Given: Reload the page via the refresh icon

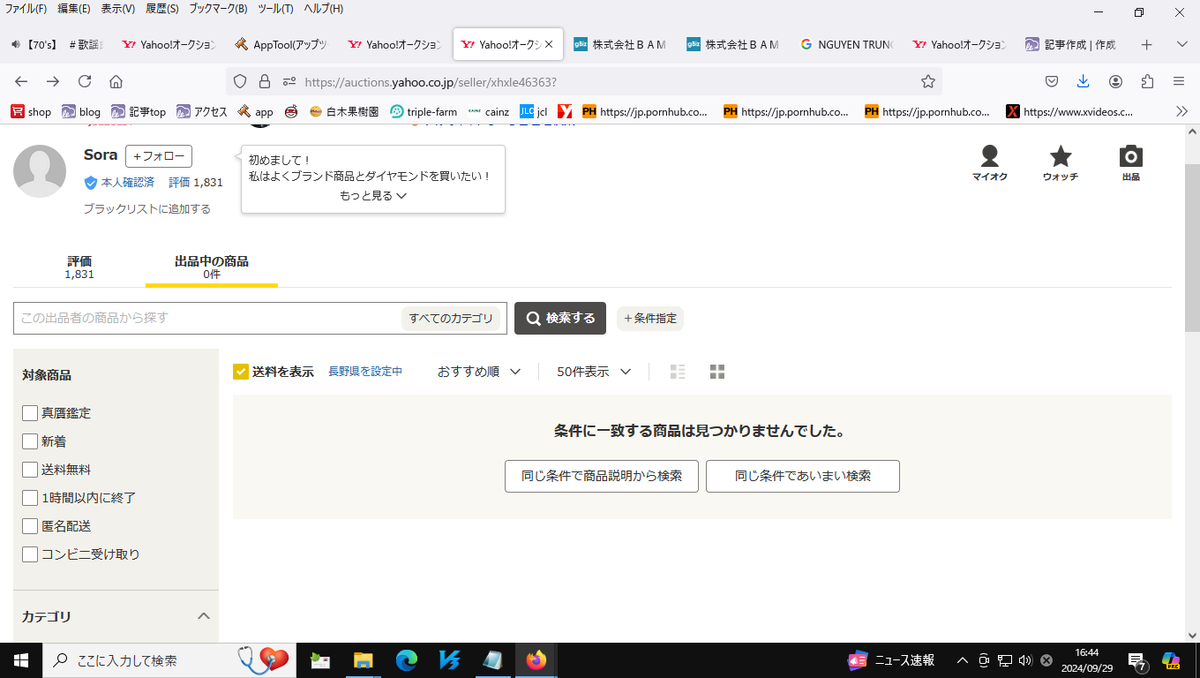Looking at the screenshot, I should click(x=85, y=81).
